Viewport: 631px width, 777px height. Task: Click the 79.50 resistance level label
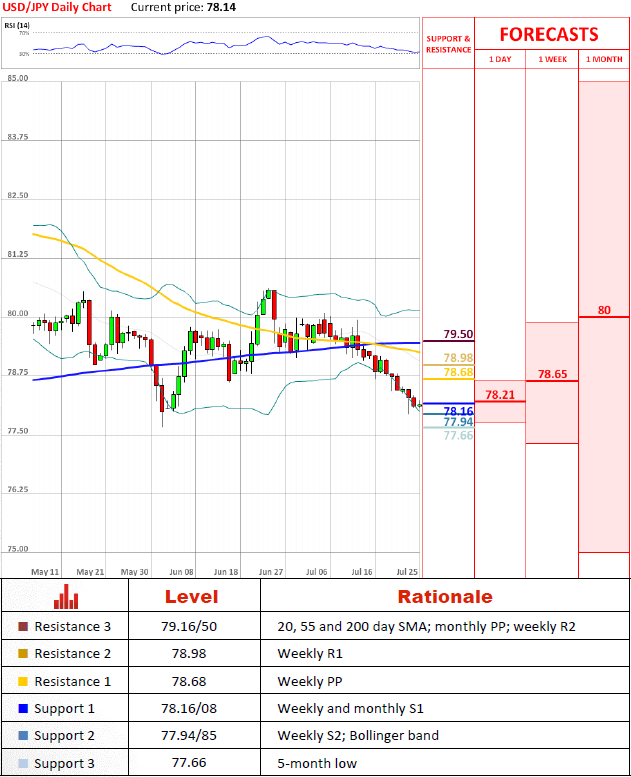[458, 334]
